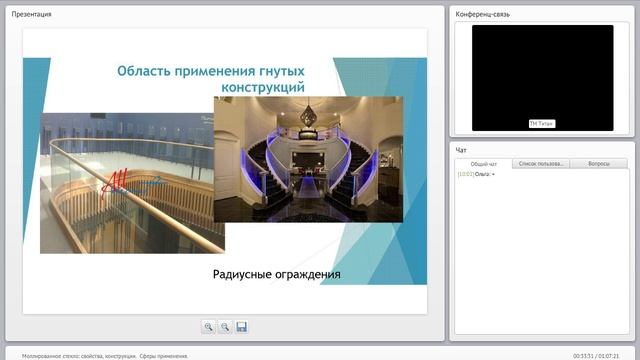This screenshot has width=640, height=360.
Task: Zoom in on the presentation slide
Action: click(208, 327)
